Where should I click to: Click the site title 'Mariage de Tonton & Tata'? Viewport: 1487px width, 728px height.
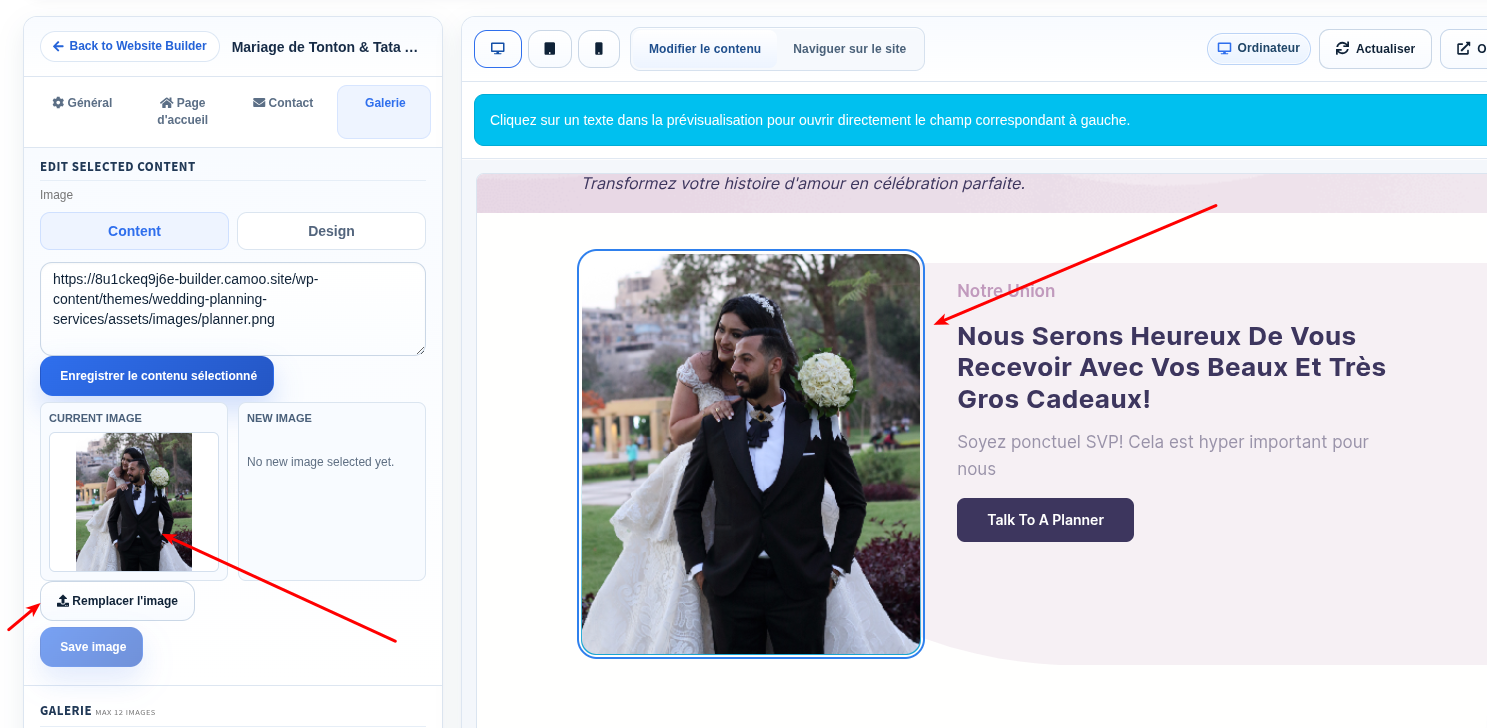point(325,47)
